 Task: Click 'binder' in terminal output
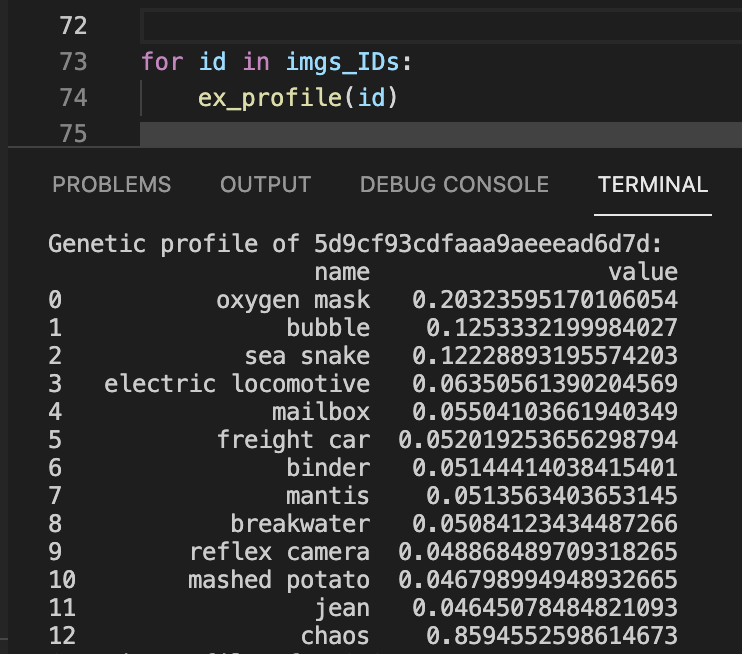click(x=328, y=468)
